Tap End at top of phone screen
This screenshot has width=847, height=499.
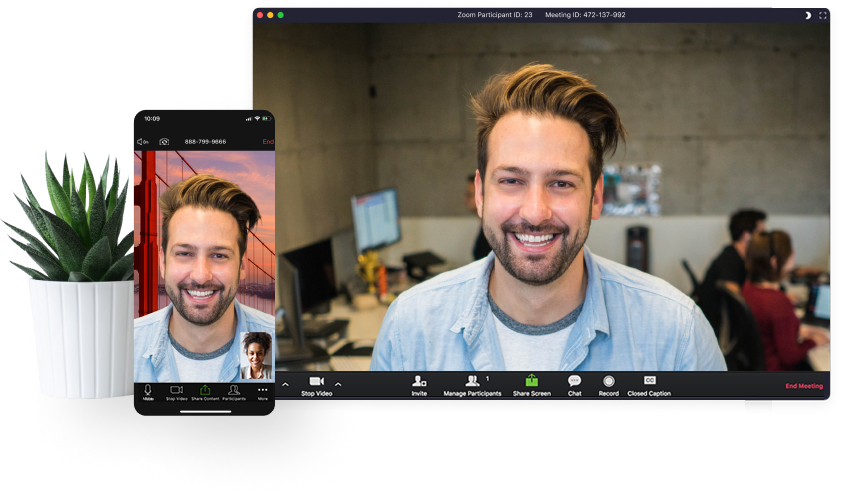tap(268, 142)
